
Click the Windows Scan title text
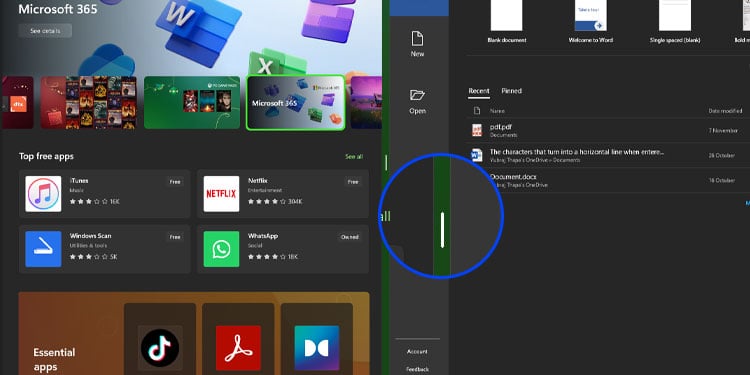90,236
